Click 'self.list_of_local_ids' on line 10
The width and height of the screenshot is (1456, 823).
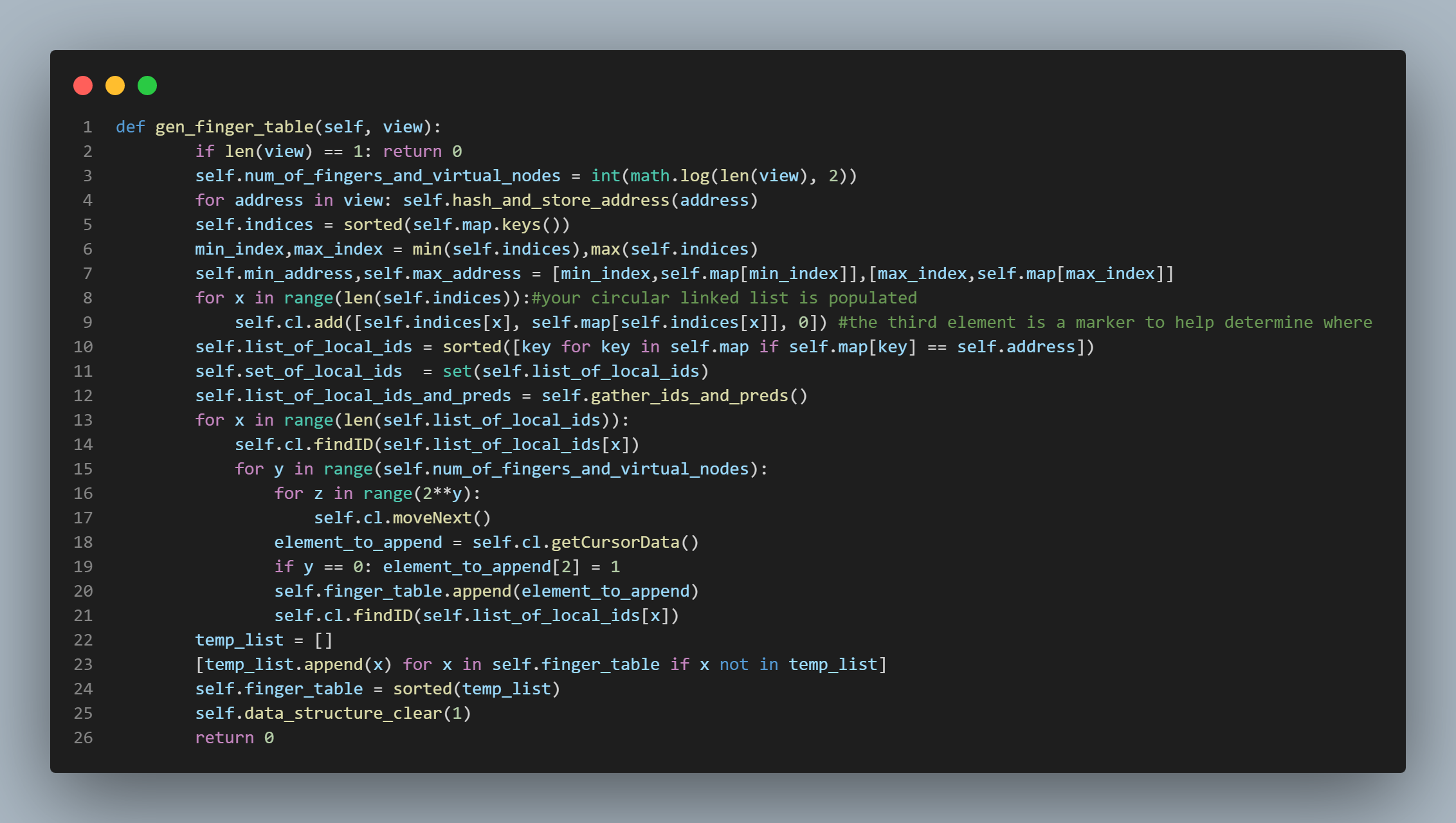[304, 347]
